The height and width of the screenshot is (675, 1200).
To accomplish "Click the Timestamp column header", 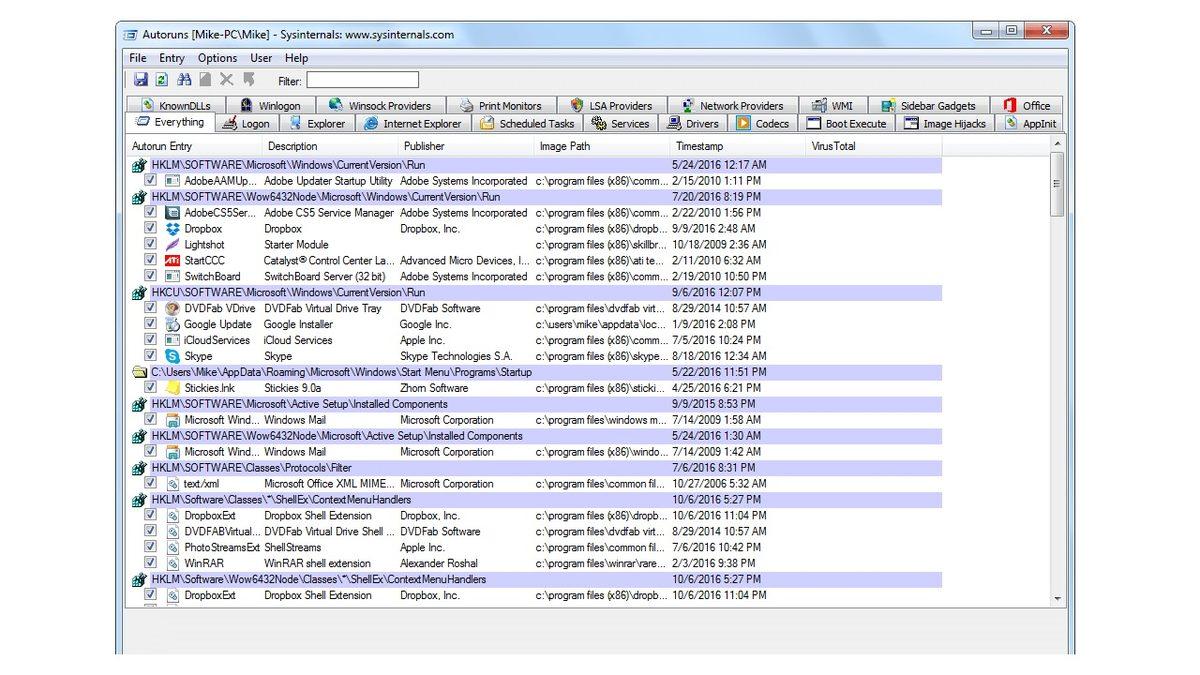I will click(x=700, y=146).
